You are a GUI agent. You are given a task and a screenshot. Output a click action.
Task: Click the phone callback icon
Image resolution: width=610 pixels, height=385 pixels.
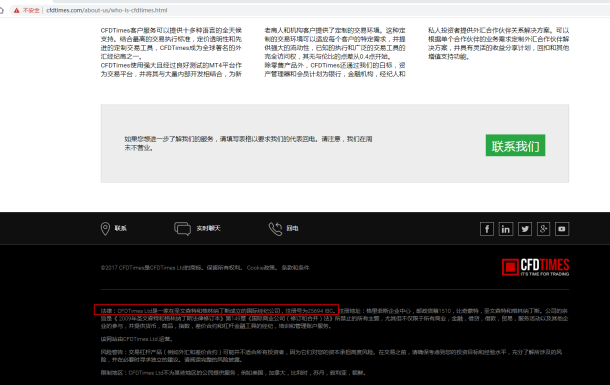click(x=275, y=229)
